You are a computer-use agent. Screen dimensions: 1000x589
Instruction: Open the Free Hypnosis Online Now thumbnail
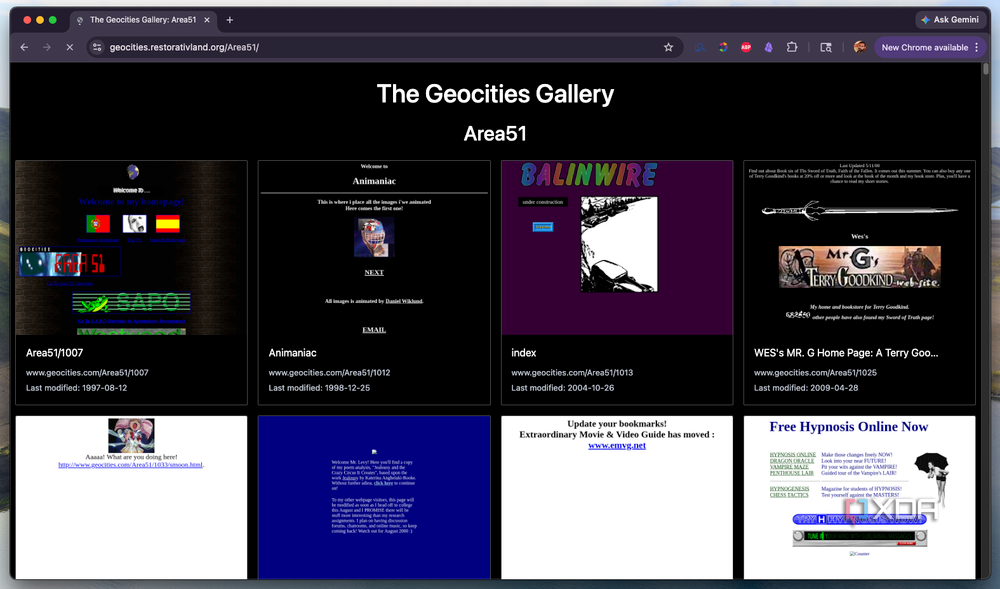859,497
